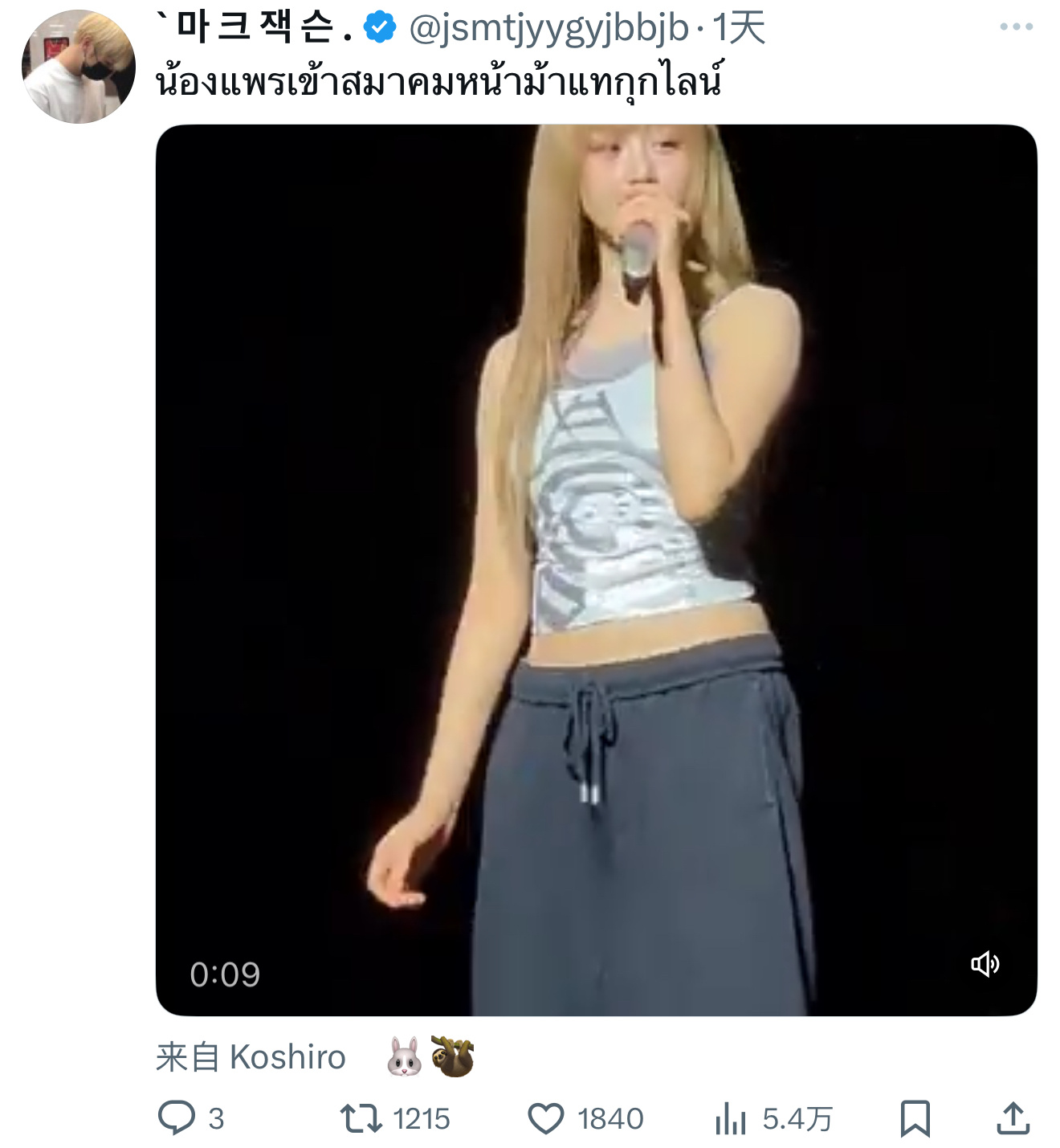Open the three-dot more options menu
This screenshot has width=1060, height=1148.
click(x=1016, y=27)
